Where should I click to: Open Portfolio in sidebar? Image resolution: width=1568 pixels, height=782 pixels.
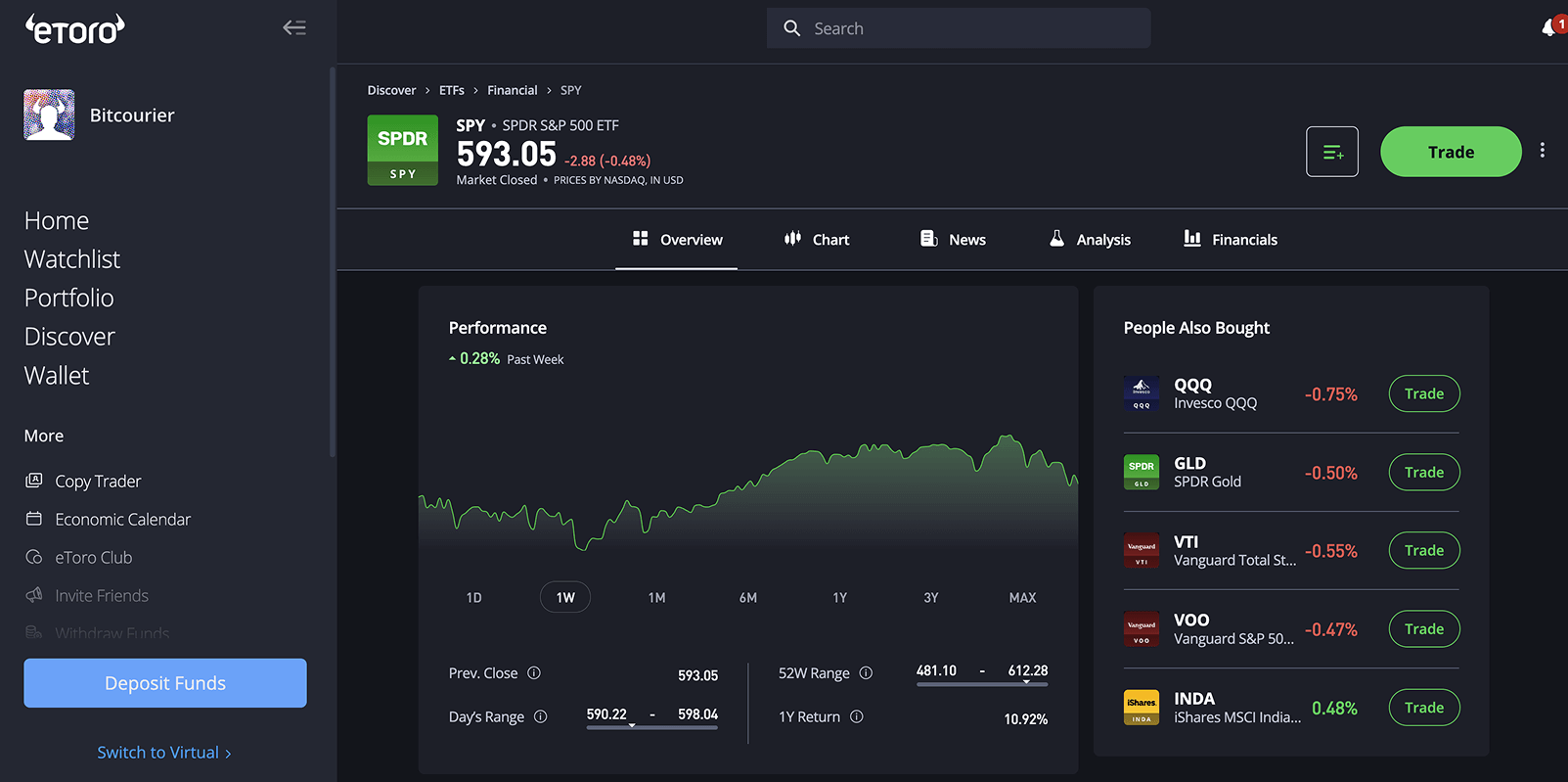pyautogui.click(x=69, y=298)
